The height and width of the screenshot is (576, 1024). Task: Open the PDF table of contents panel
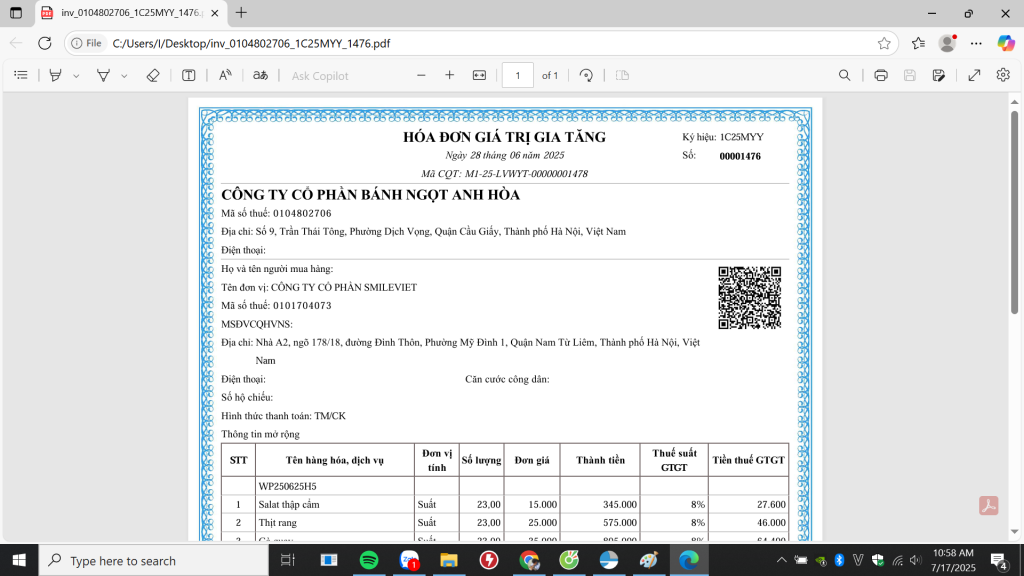pyautogui.click(x=21, y=75)
